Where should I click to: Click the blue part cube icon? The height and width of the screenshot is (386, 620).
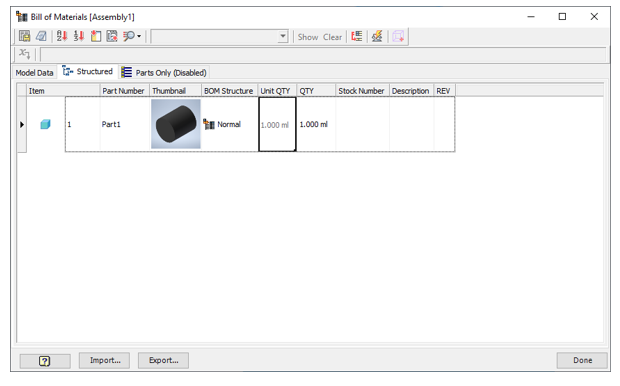[45, 125]
